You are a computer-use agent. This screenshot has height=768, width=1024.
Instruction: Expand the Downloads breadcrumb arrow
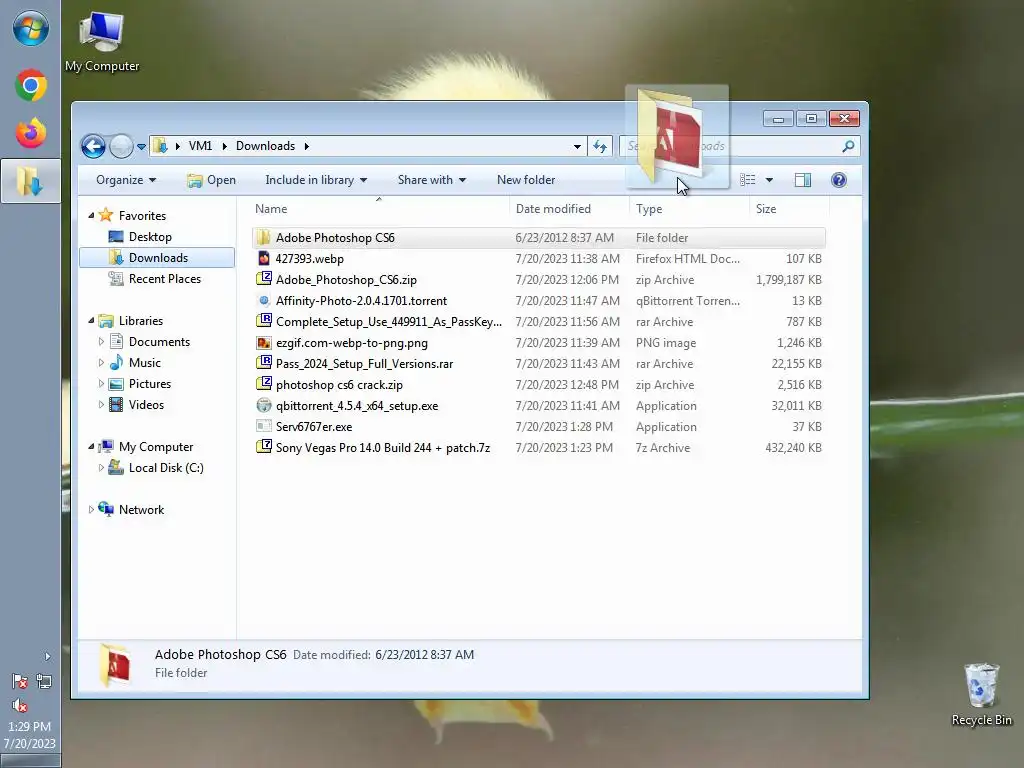306,146
